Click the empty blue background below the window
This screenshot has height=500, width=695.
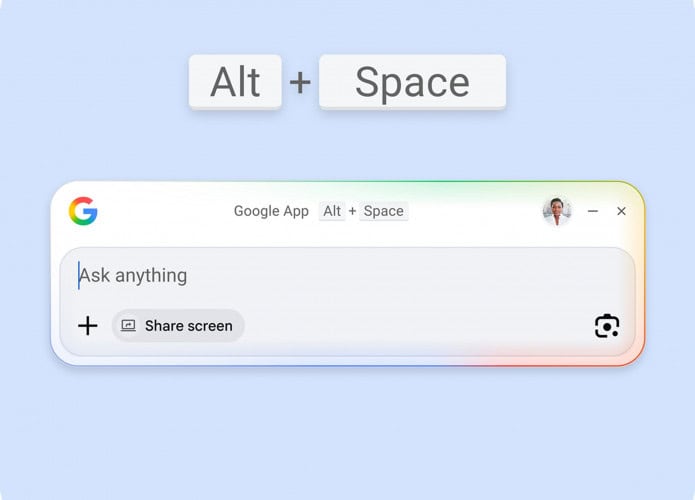click(x=347, y=430)
